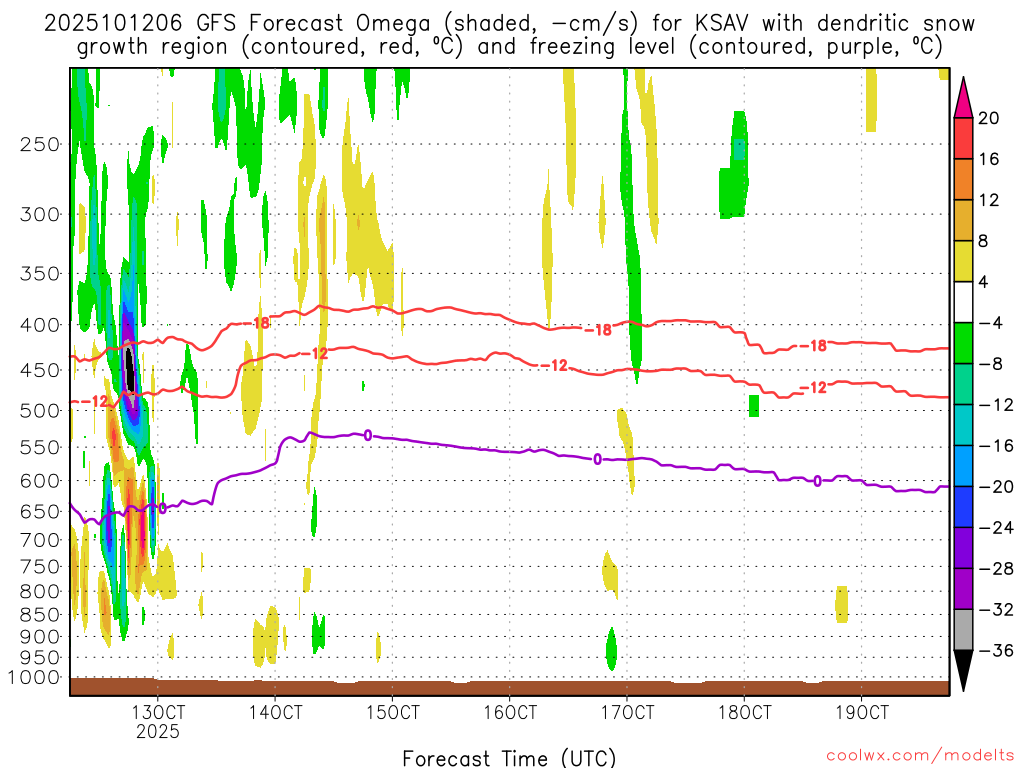The image size is (1024, 768).
Task: Click the 950 pressure level label
Action: tap(40, 658)
